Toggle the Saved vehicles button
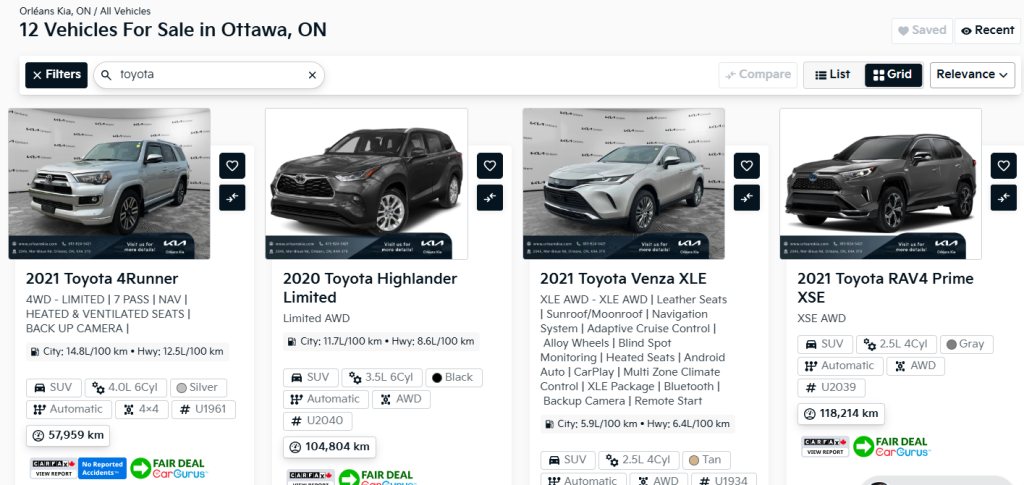Image resolution: width=1024 pixels, height=485 pixels. tap(921, 31)
